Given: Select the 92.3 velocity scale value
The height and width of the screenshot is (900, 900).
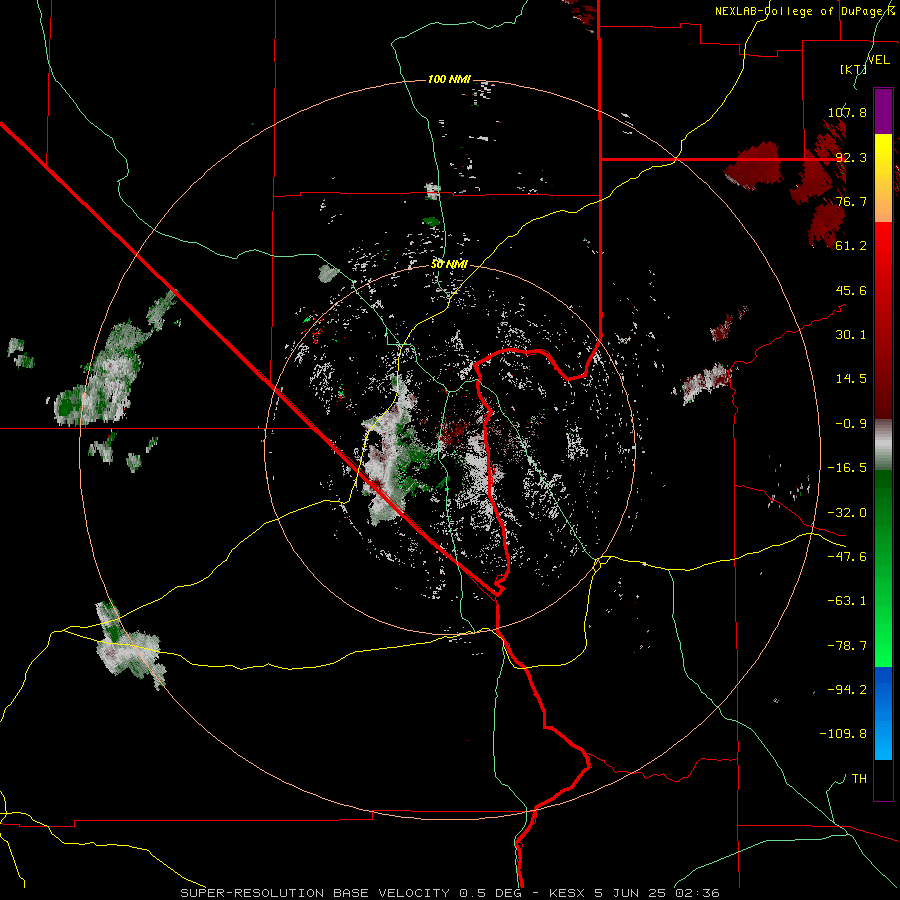Looking at the screenshot, I should tap(851, 157).
